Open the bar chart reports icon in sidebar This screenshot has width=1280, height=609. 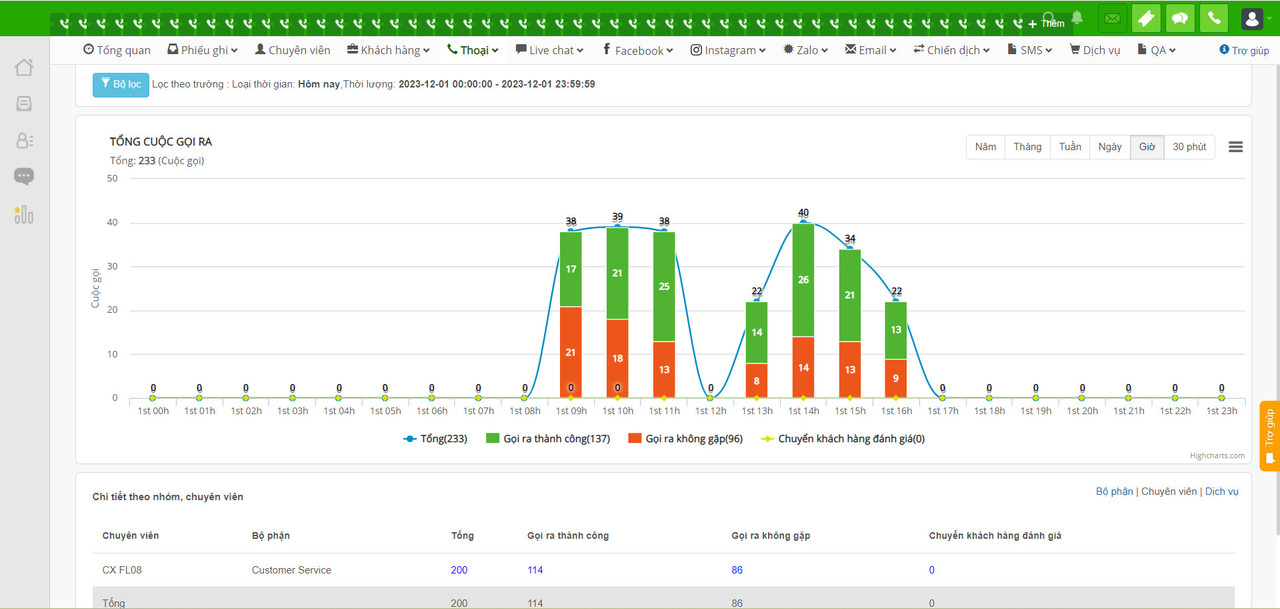coord(24,214)
